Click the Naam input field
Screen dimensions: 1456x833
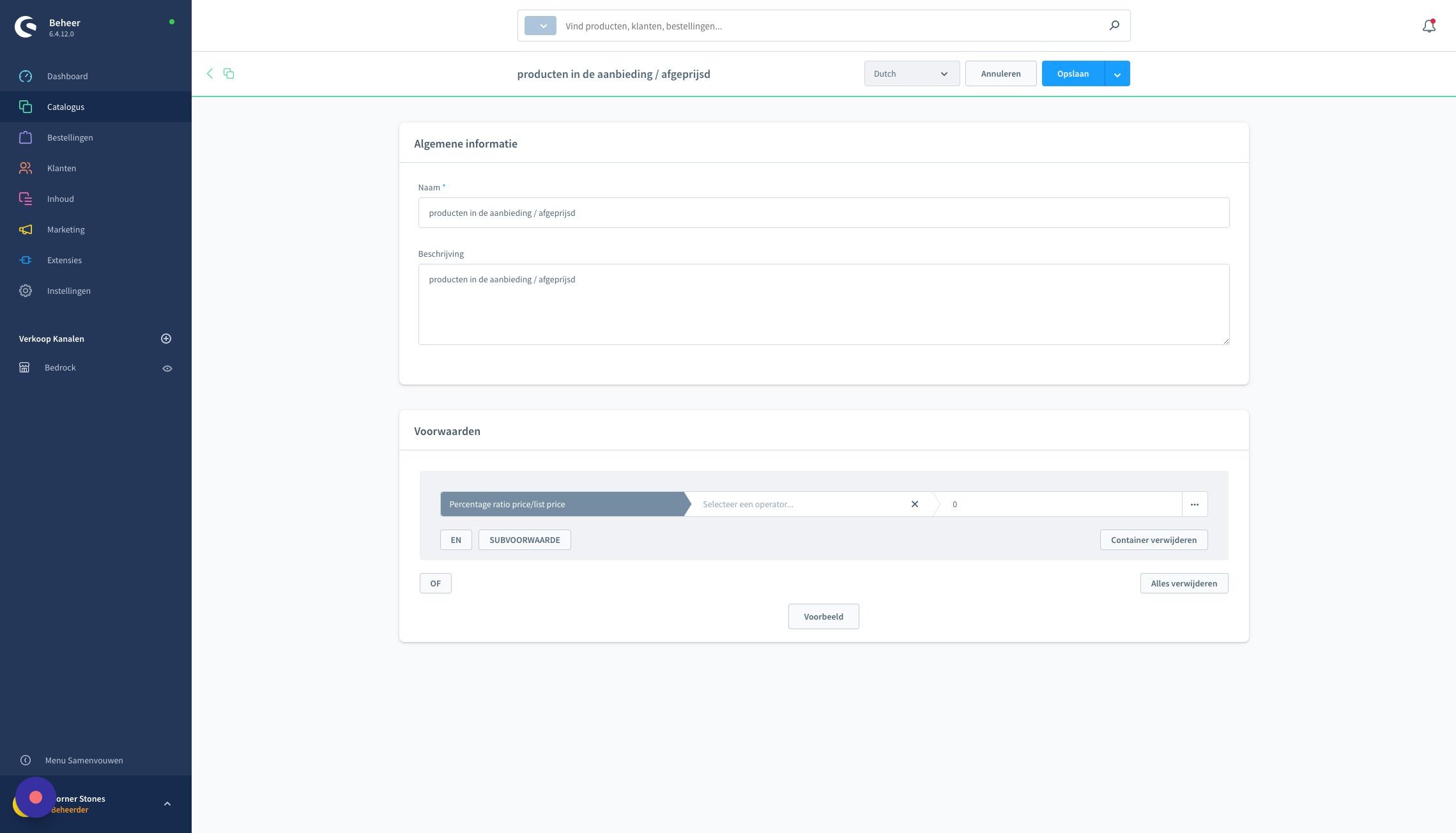coord(824,213)
